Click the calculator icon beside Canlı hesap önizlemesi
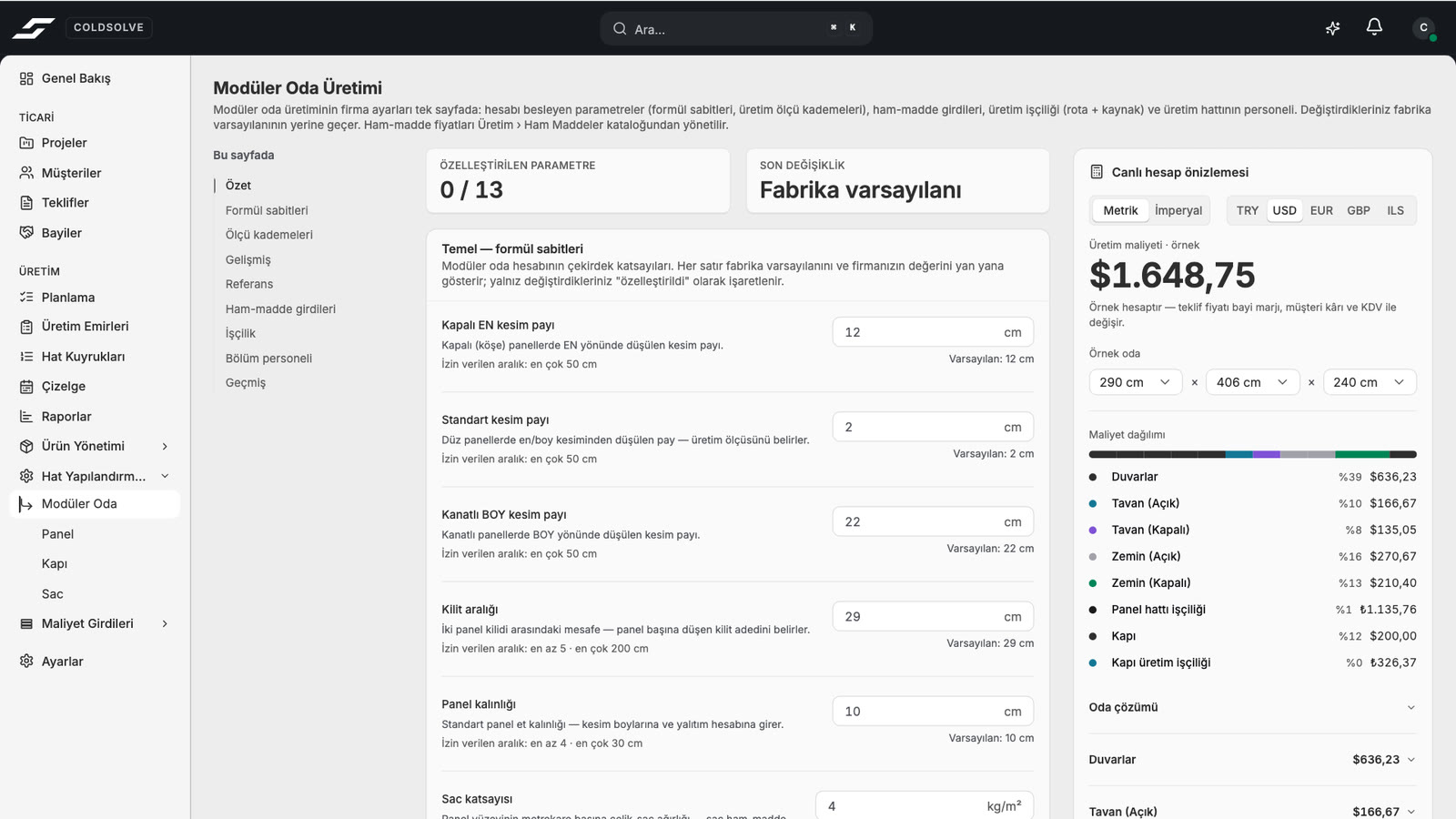 click(x=1097, y=172)
